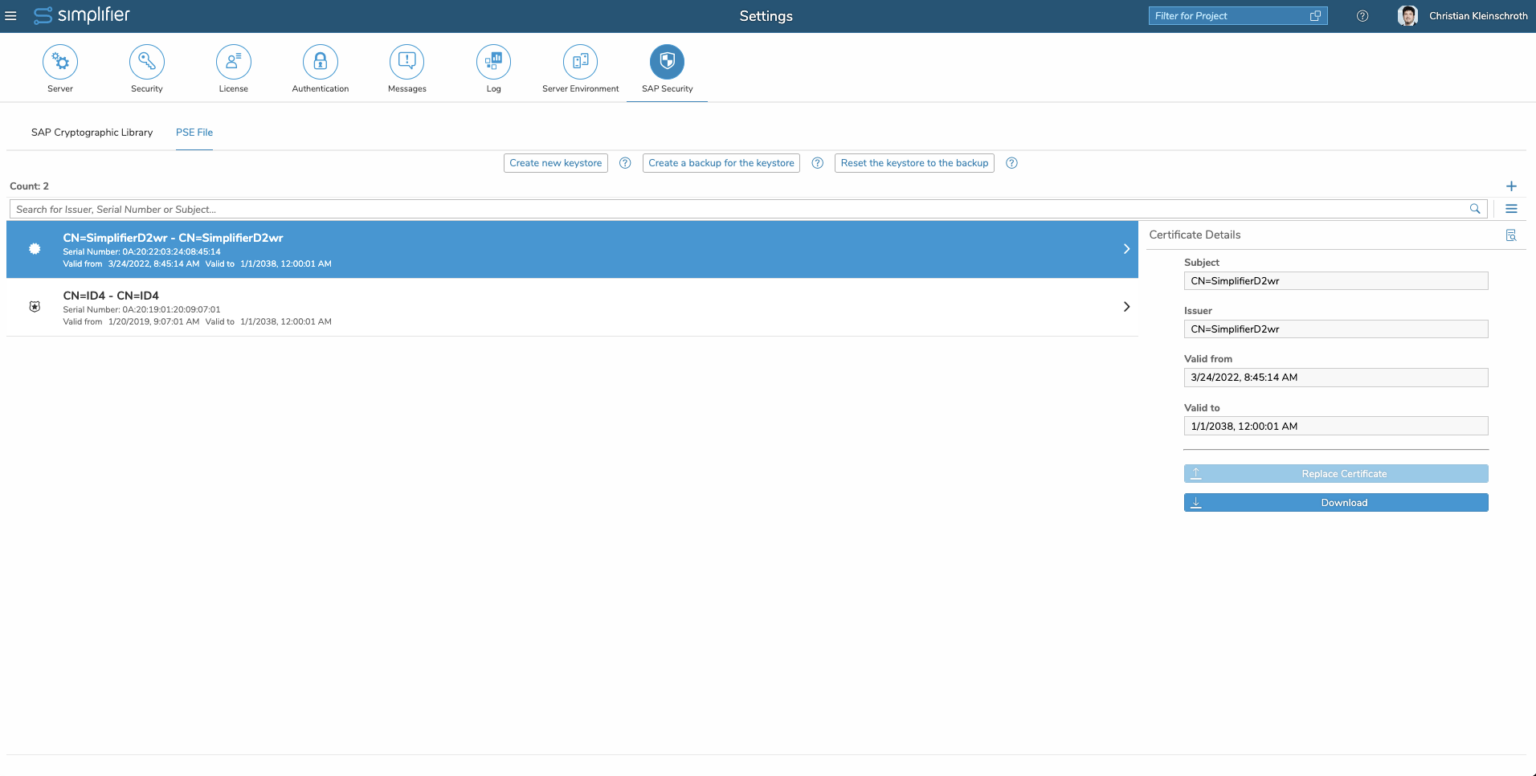Open the Server Environment icon
This screenshot has width=1536, height=776.
coord(580,62)
